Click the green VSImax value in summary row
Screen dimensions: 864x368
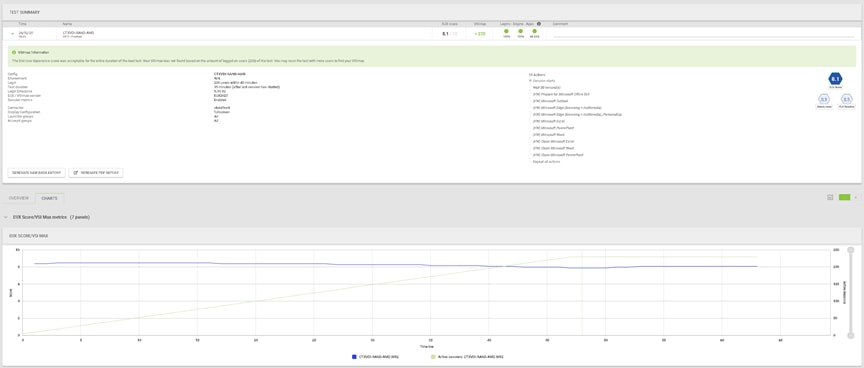tap(480, 34)
